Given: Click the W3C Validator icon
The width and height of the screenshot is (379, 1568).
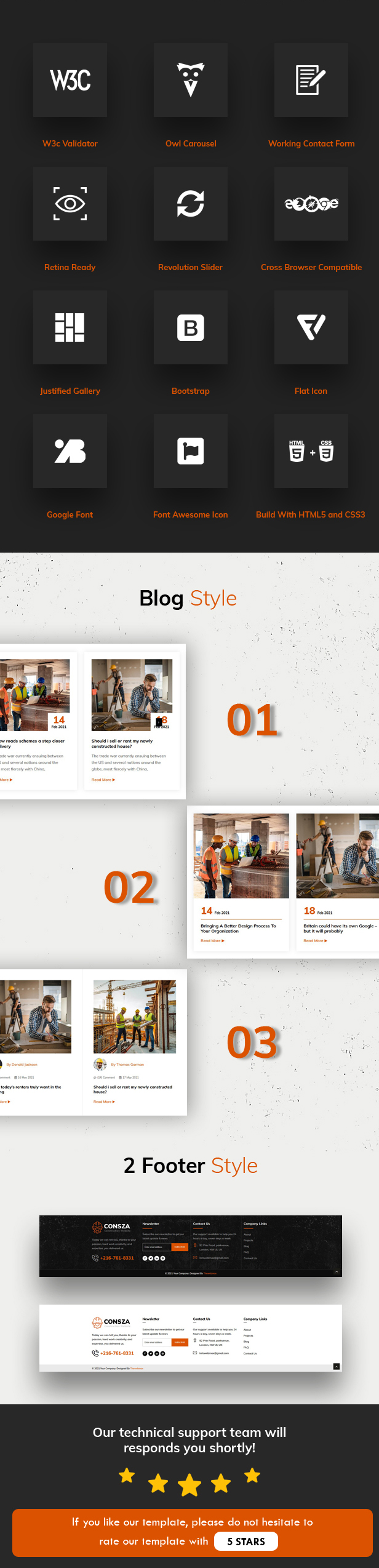Looking at the screenshot, I should pyautogui.click(x=70, y=80).
